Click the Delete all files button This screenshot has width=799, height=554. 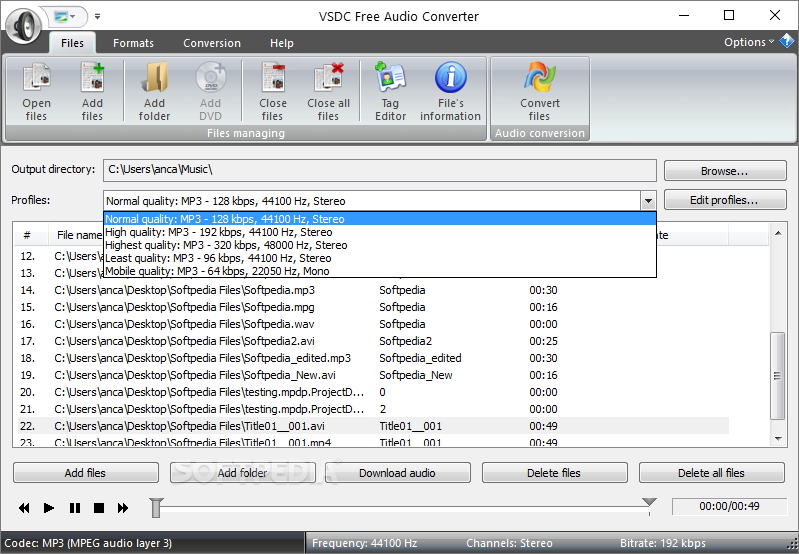[711, 473]
